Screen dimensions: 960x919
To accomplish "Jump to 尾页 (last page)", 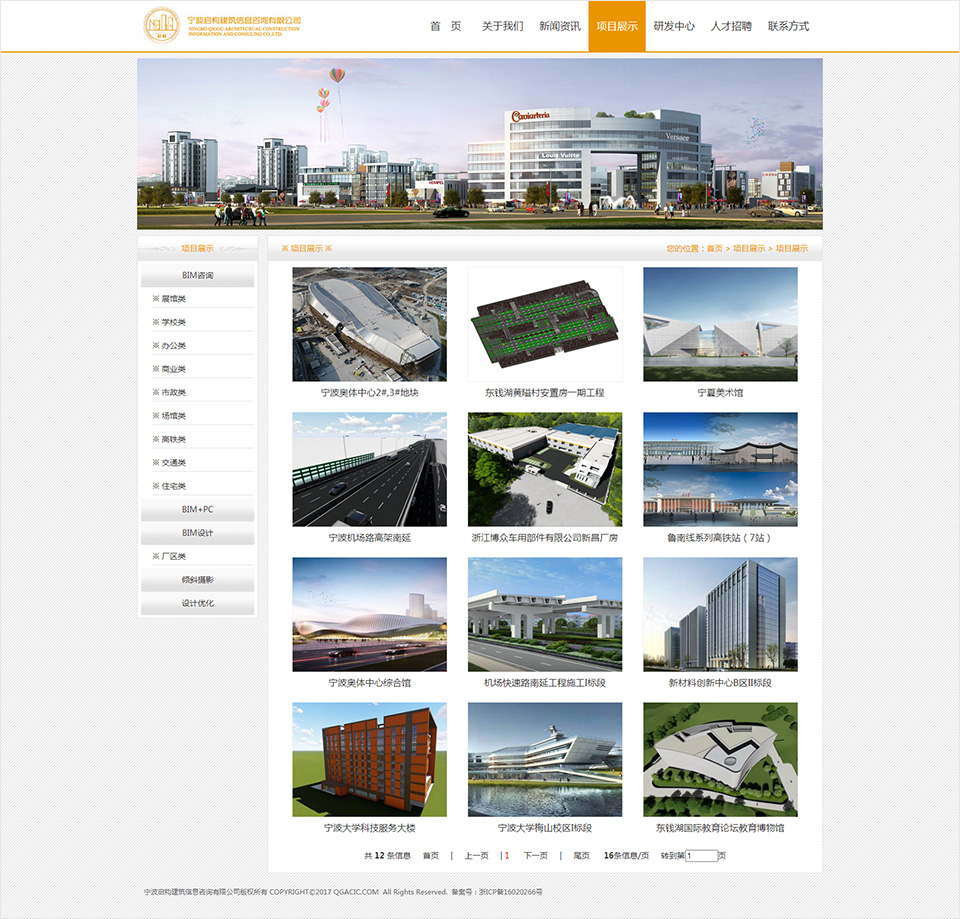I will tap(584, 855).
